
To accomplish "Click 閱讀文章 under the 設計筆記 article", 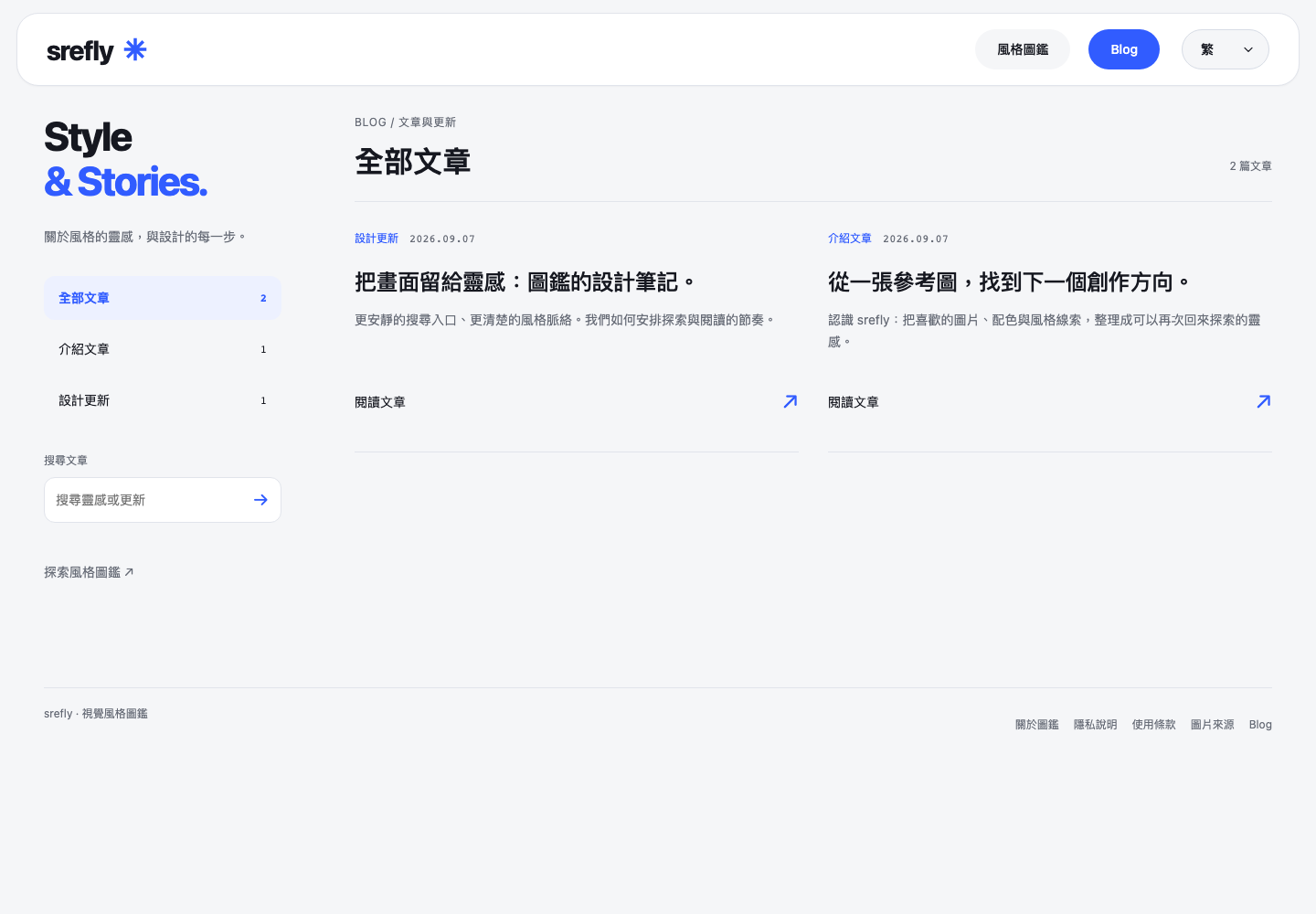I will point(380,402).
